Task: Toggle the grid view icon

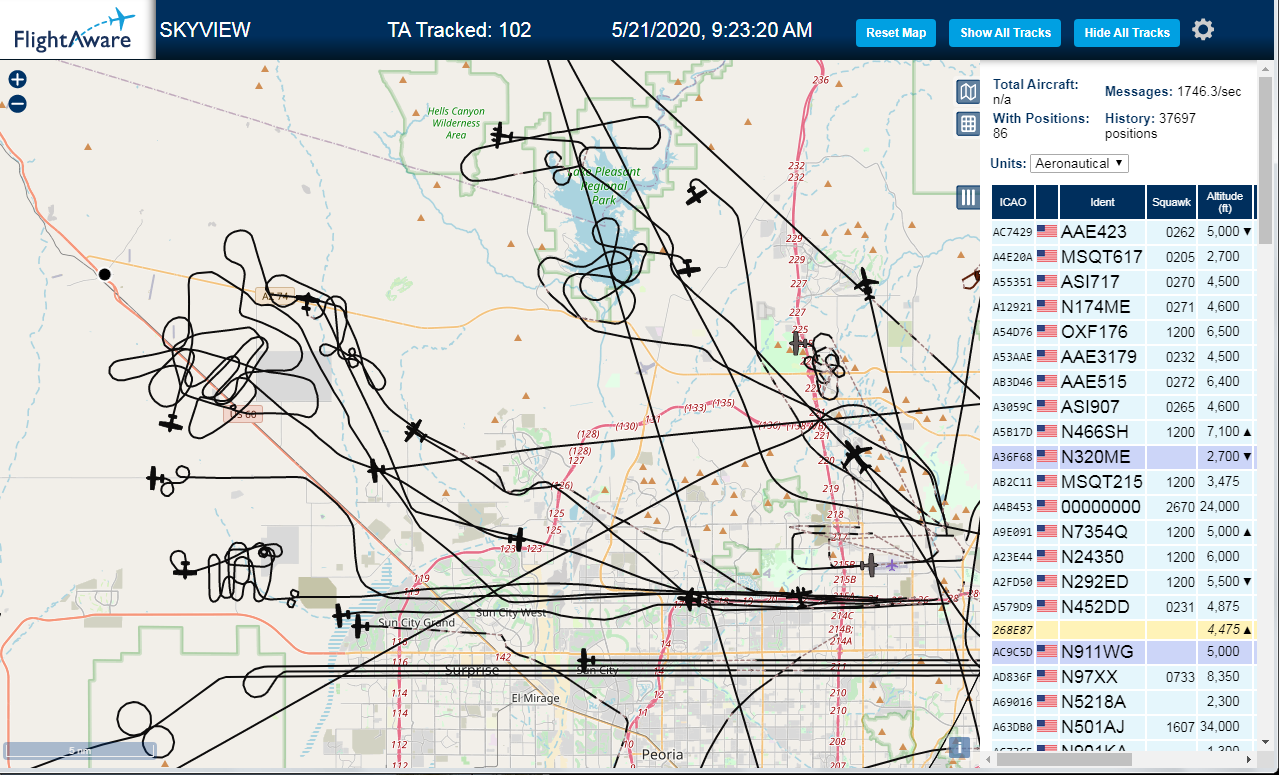Action: click(967, 124)
